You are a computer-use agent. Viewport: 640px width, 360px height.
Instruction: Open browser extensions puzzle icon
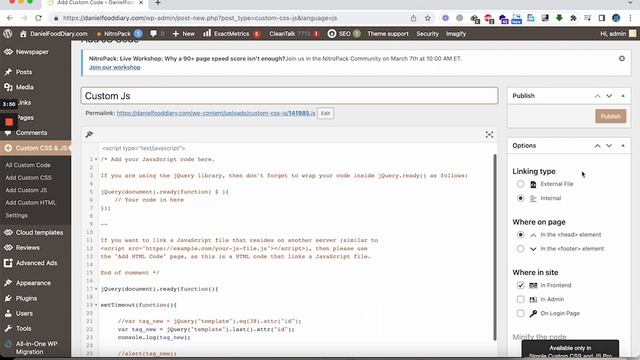coord(573,18)
